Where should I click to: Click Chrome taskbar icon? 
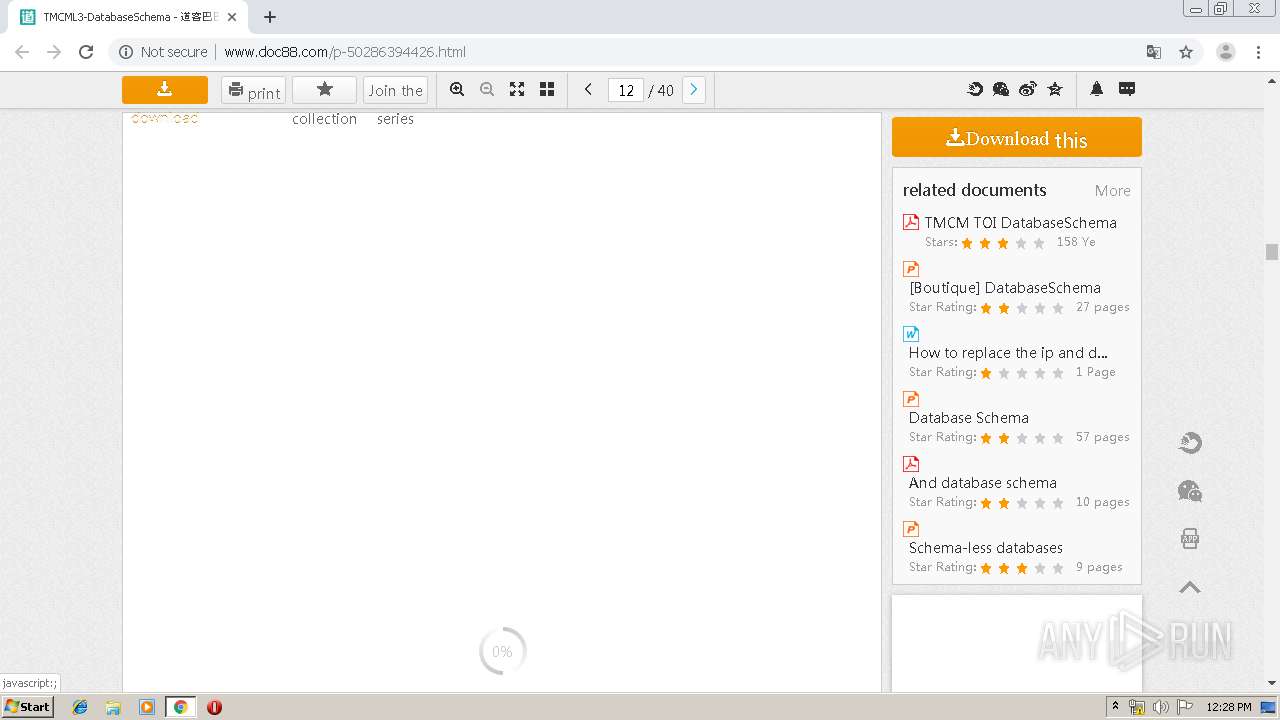coord(180,707)
